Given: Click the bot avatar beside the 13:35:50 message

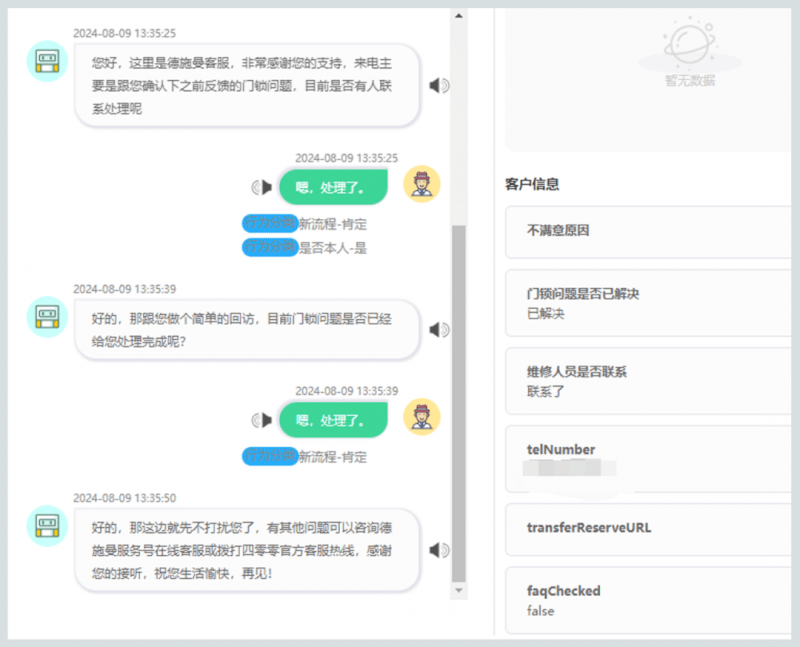Looking at the screenshot, I should click(47, 526).
